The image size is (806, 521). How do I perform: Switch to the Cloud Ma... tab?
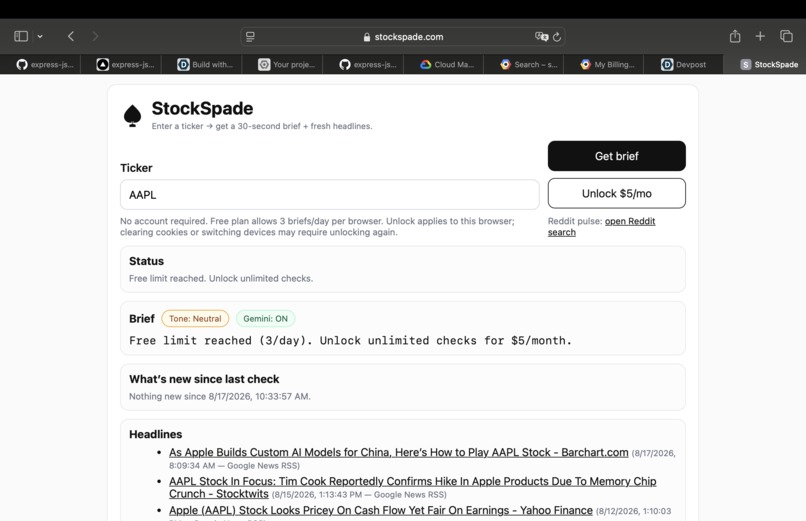pyautogui.click(x=447, y=64)
